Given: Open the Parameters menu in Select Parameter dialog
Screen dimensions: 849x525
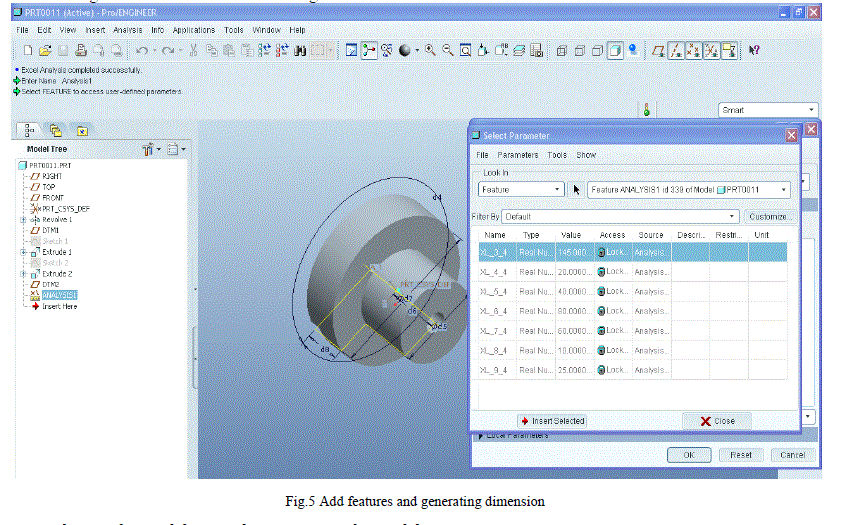Looking at the screenshot, I should 517,155.
